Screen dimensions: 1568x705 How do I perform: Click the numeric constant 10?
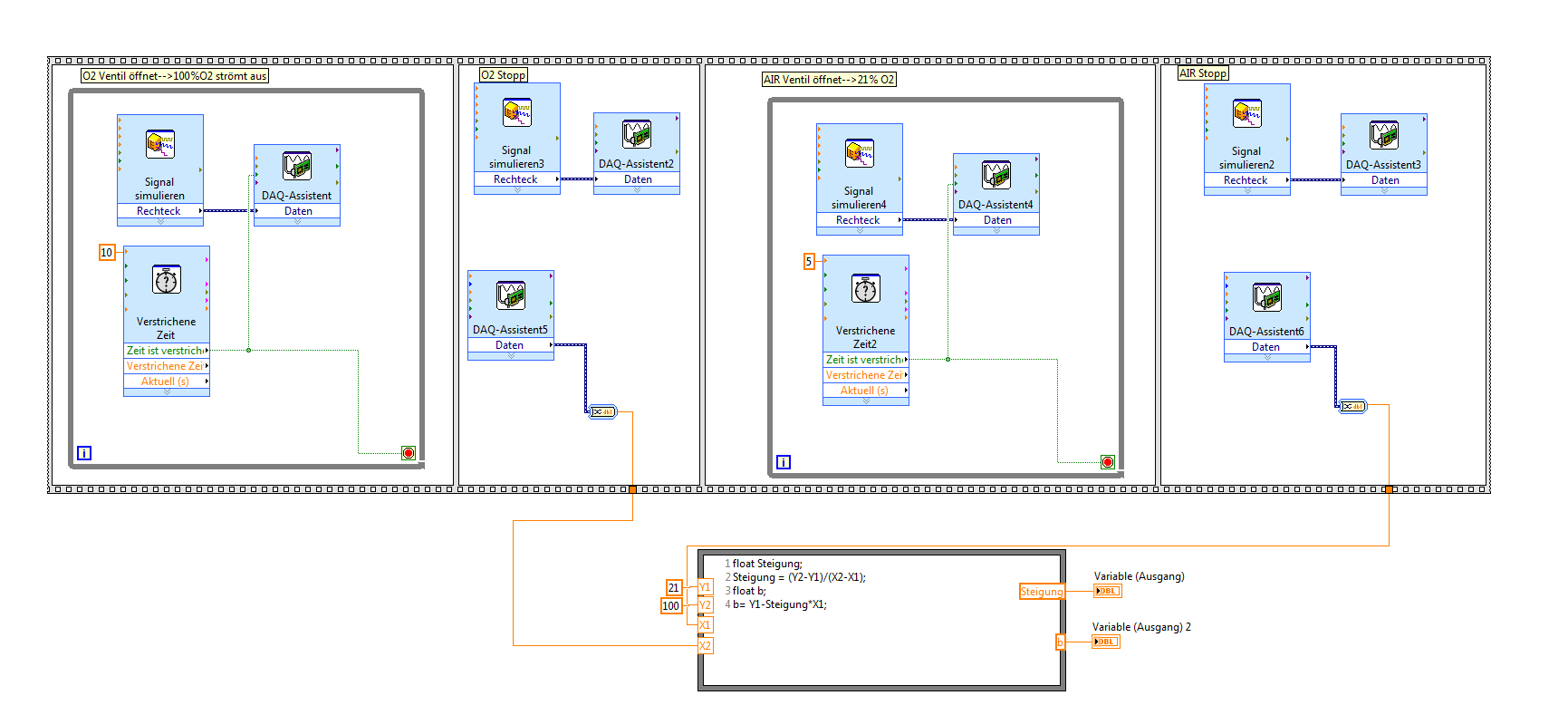tap(107, 253)
